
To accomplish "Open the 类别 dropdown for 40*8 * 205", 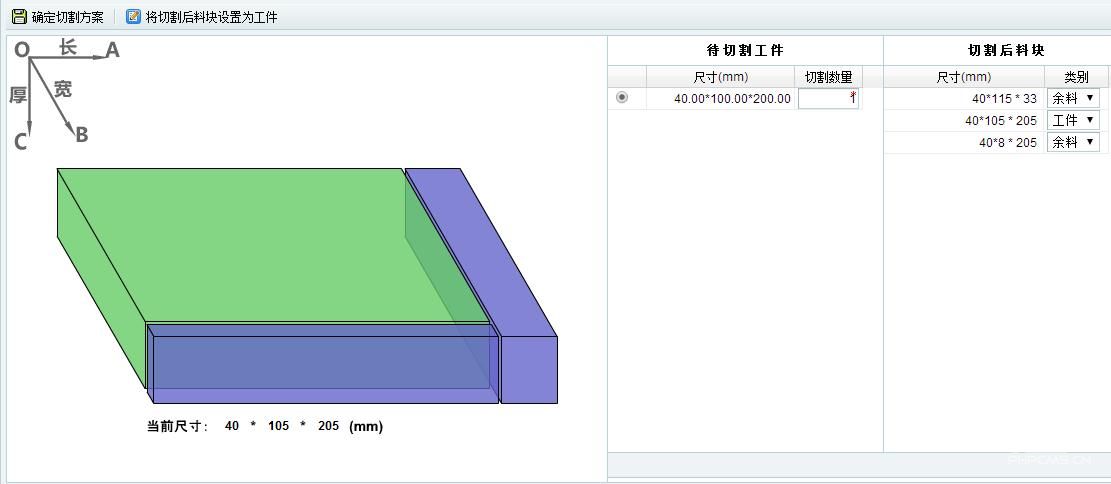I will click(1073, 142).
